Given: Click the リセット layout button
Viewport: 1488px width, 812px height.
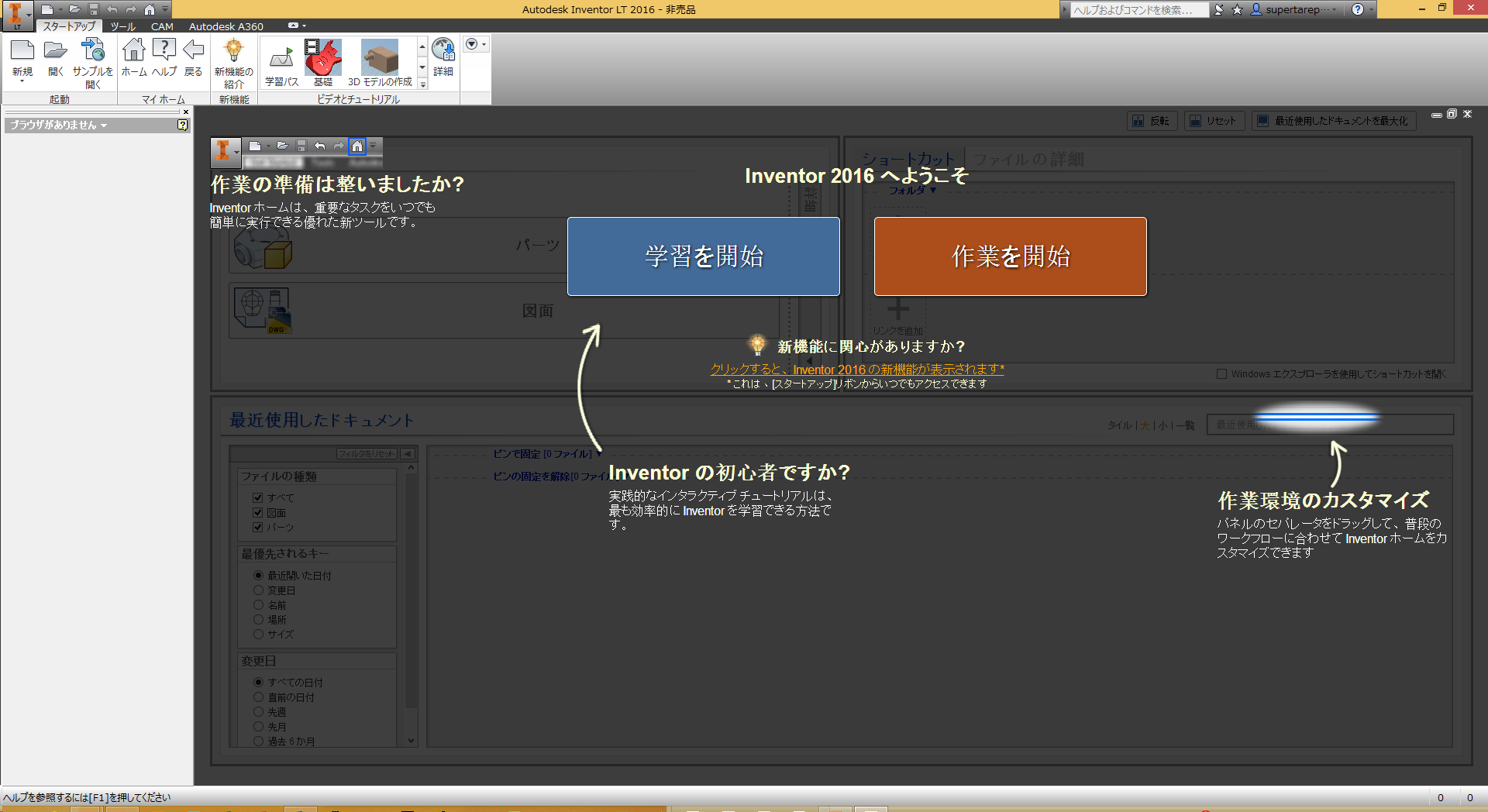Looking at the screenshot, I should 1214,121.
